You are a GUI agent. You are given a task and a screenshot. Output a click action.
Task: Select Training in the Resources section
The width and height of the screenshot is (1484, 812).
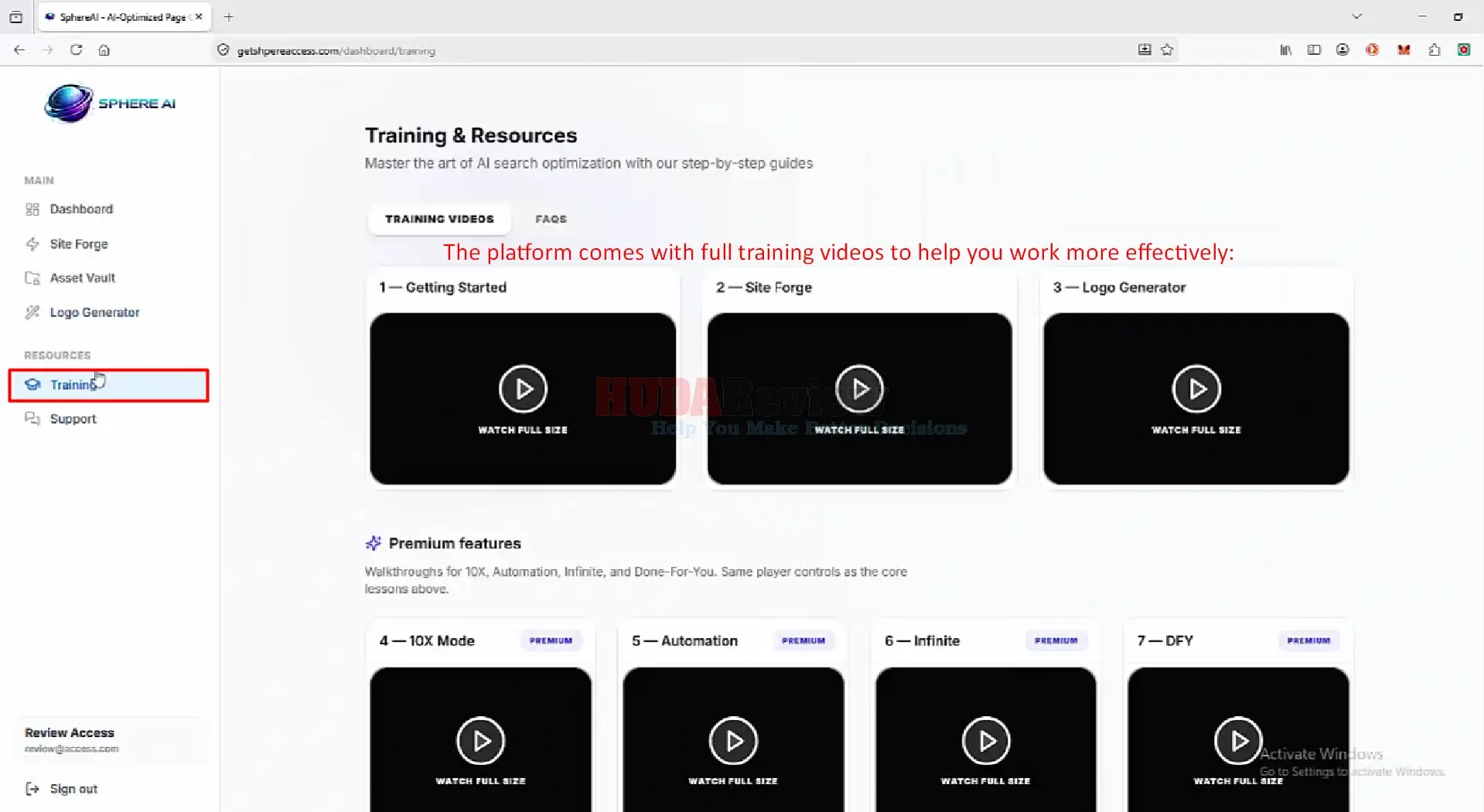click(x=108, y=385)
